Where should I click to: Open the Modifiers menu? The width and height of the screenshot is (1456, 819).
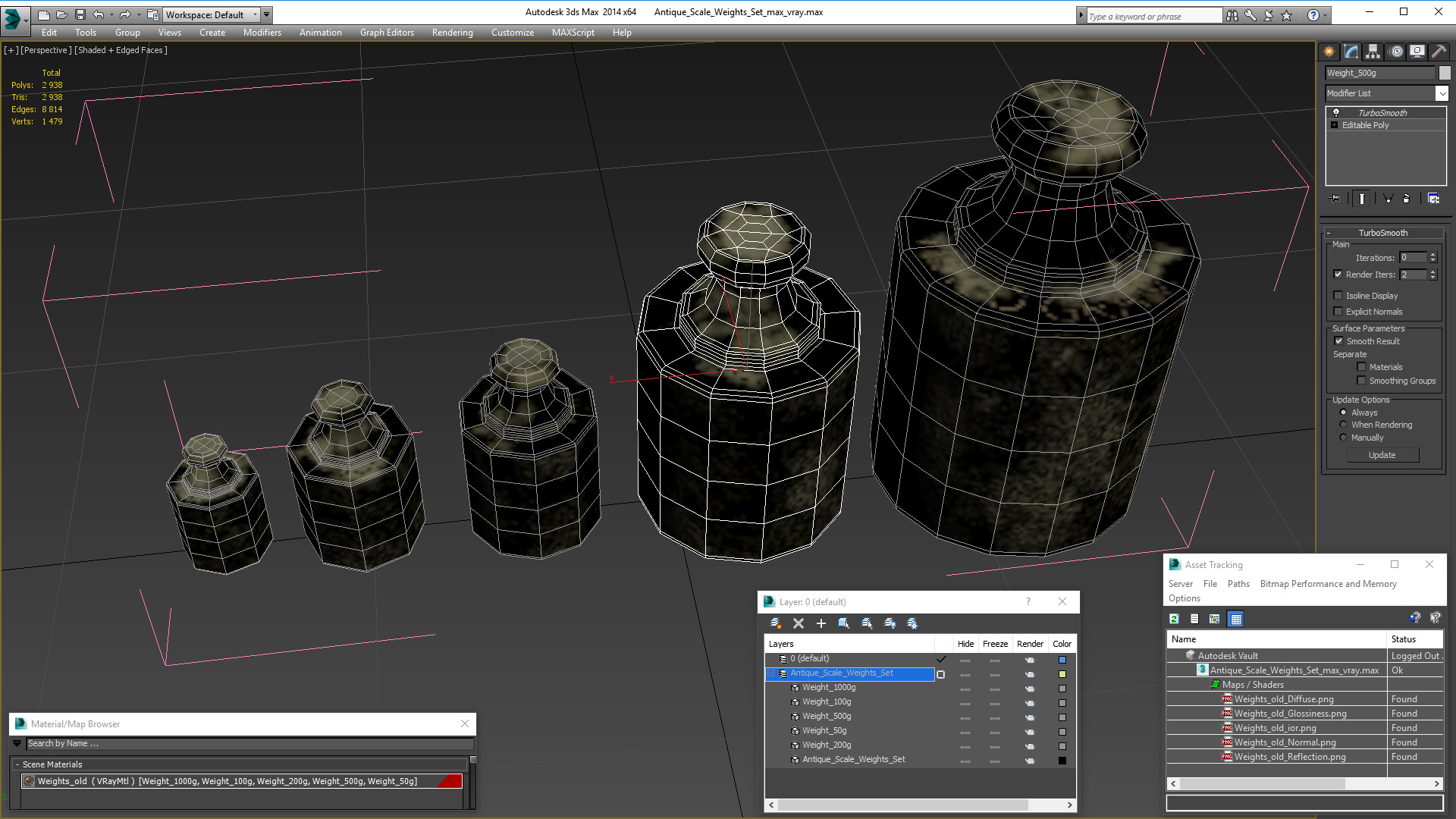(x=262, y=33)
